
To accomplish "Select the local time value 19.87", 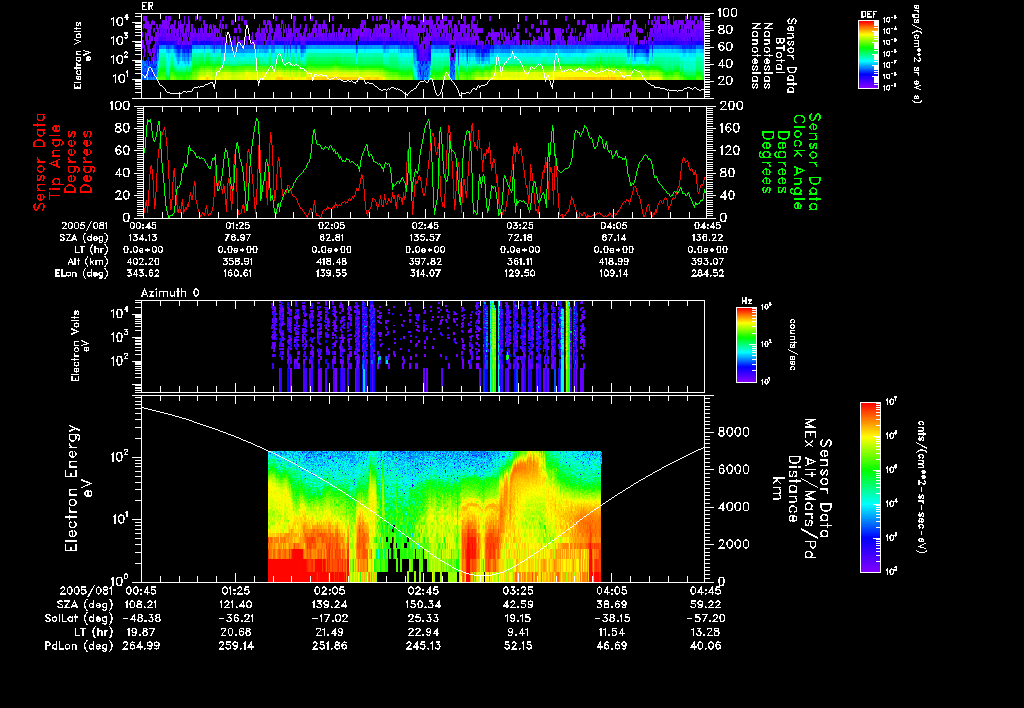I will 141,632.
